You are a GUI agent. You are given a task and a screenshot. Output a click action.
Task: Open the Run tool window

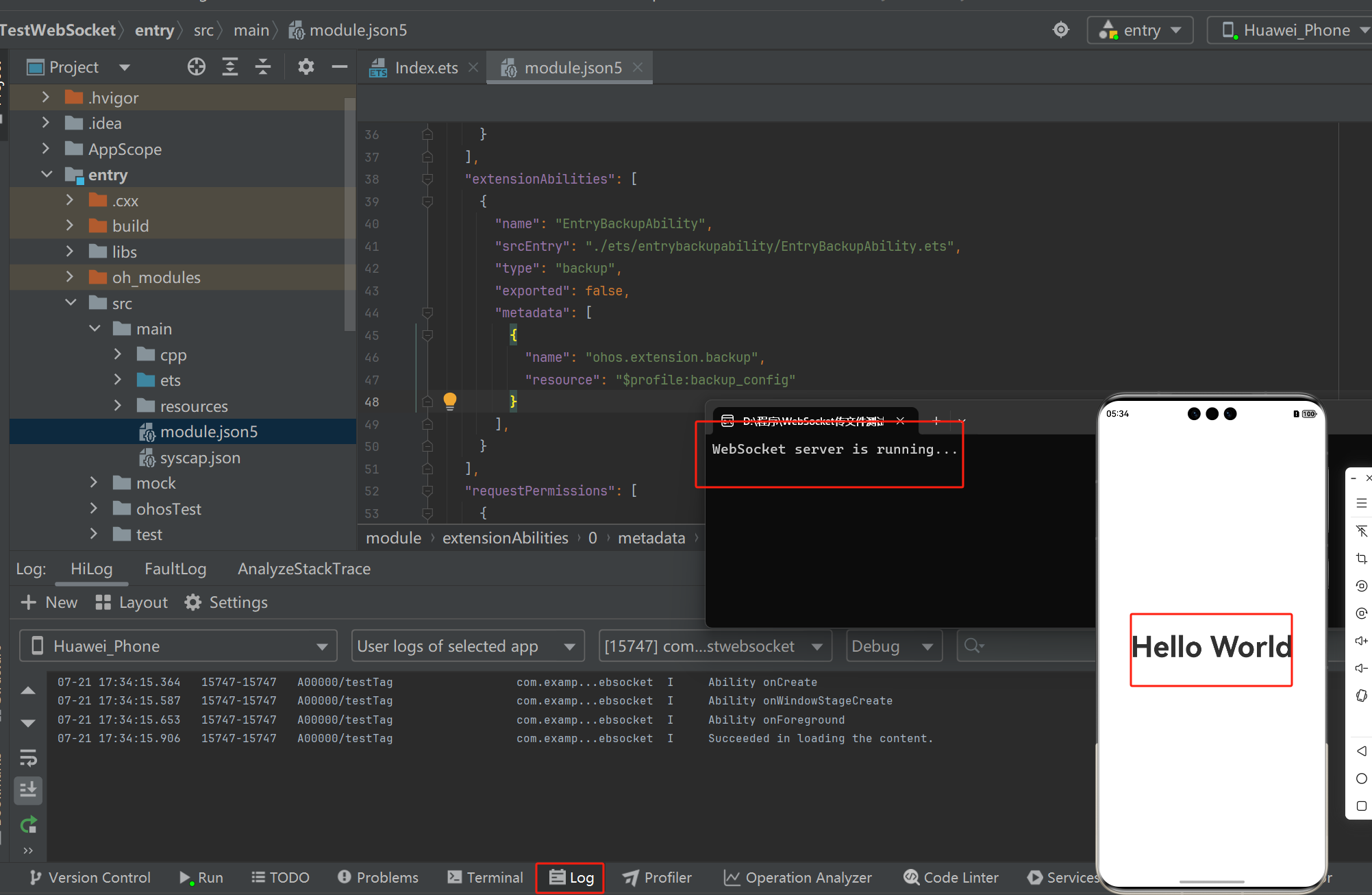201,877
